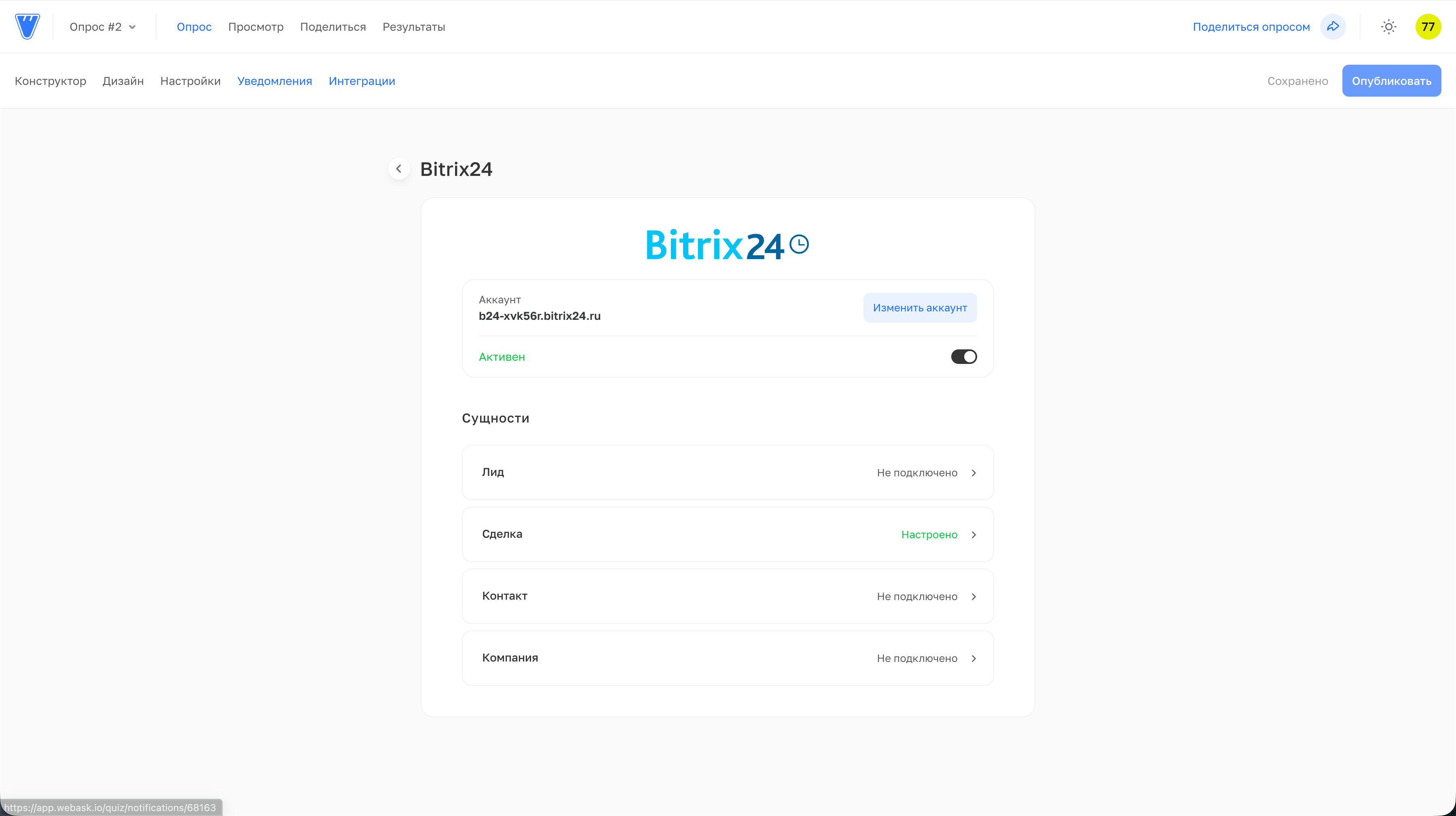
Task: Expand the Контакт entity row
Action: tap(728, 596)
